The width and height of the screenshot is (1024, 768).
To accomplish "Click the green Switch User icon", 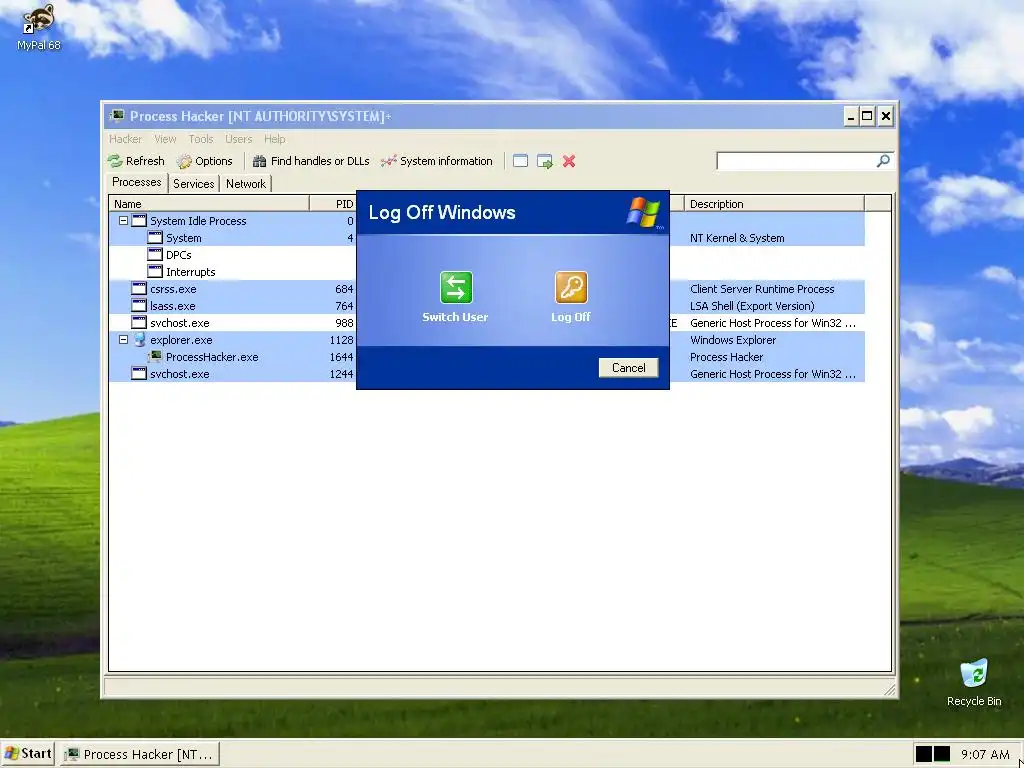I will click(456, 287).
